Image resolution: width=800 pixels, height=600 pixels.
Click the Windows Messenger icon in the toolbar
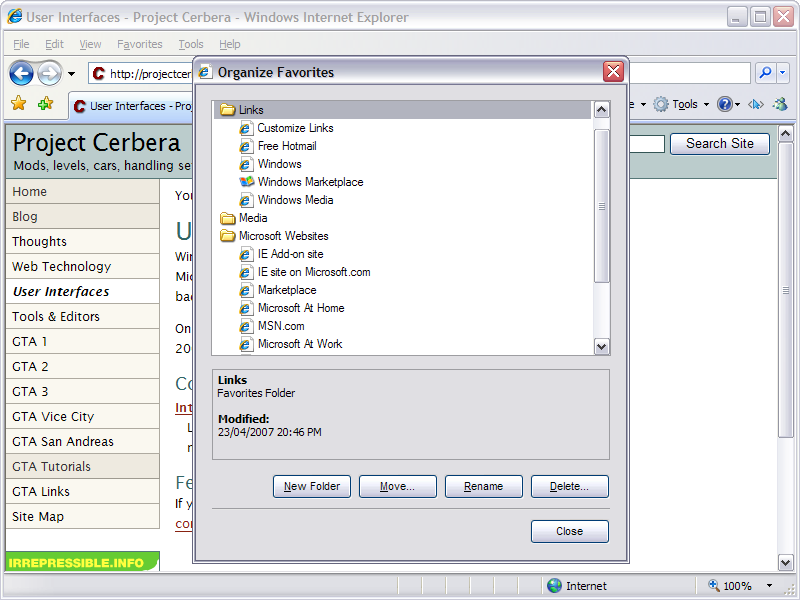[x=779, y=104]
